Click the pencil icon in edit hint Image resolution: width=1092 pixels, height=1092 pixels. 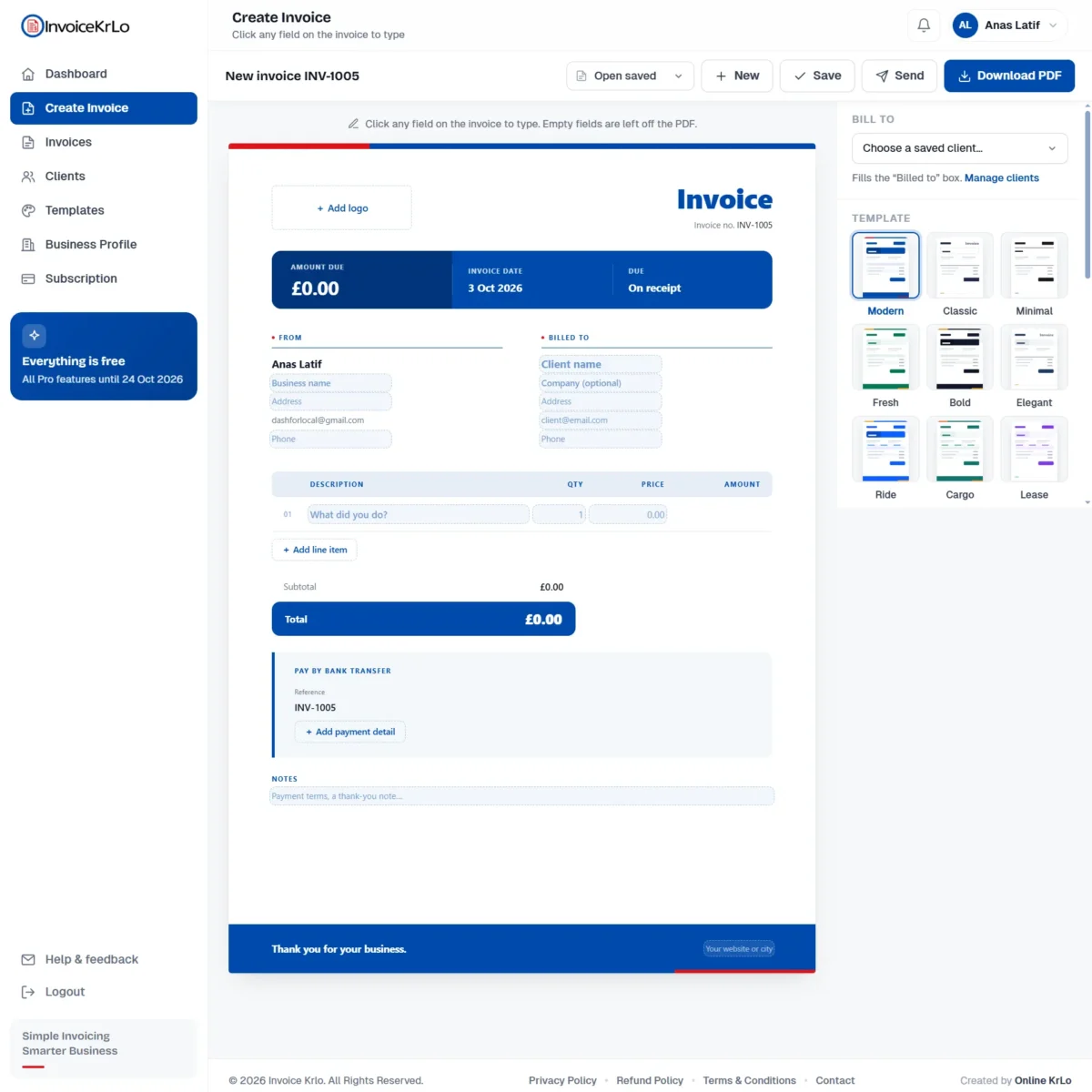coord(353,124)
